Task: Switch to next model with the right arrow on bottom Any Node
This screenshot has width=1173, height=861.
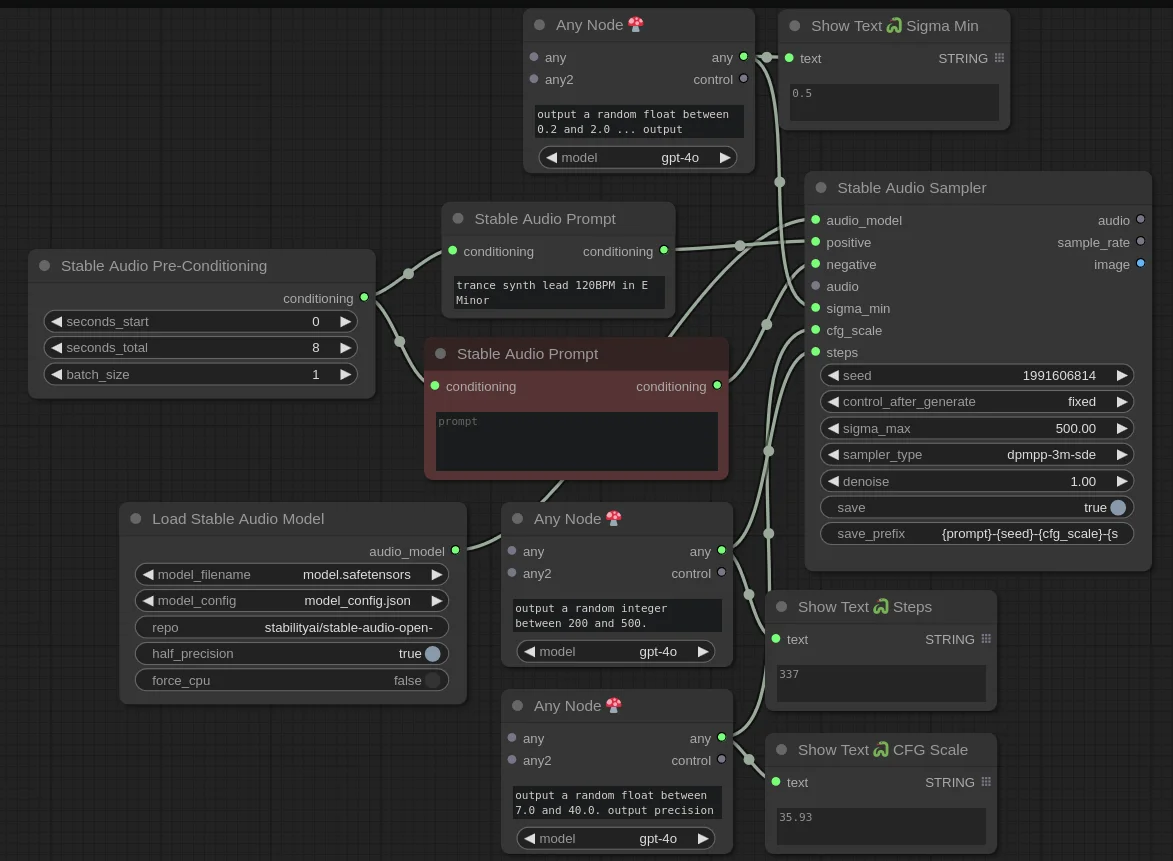Action: [702, 839]
